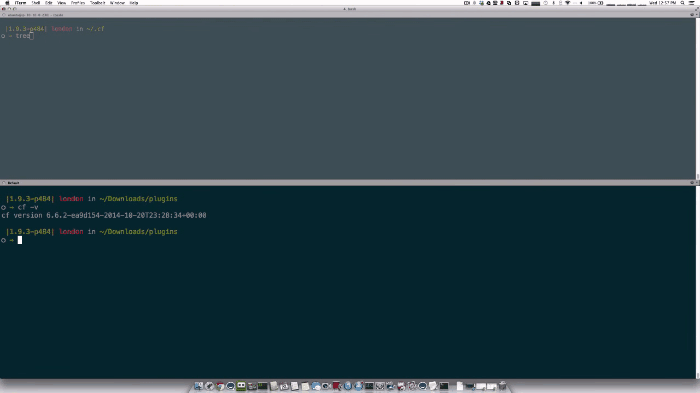Click the Default pane title bar
Viewport: 700px width, 393px height.
[x=348, y=183]
